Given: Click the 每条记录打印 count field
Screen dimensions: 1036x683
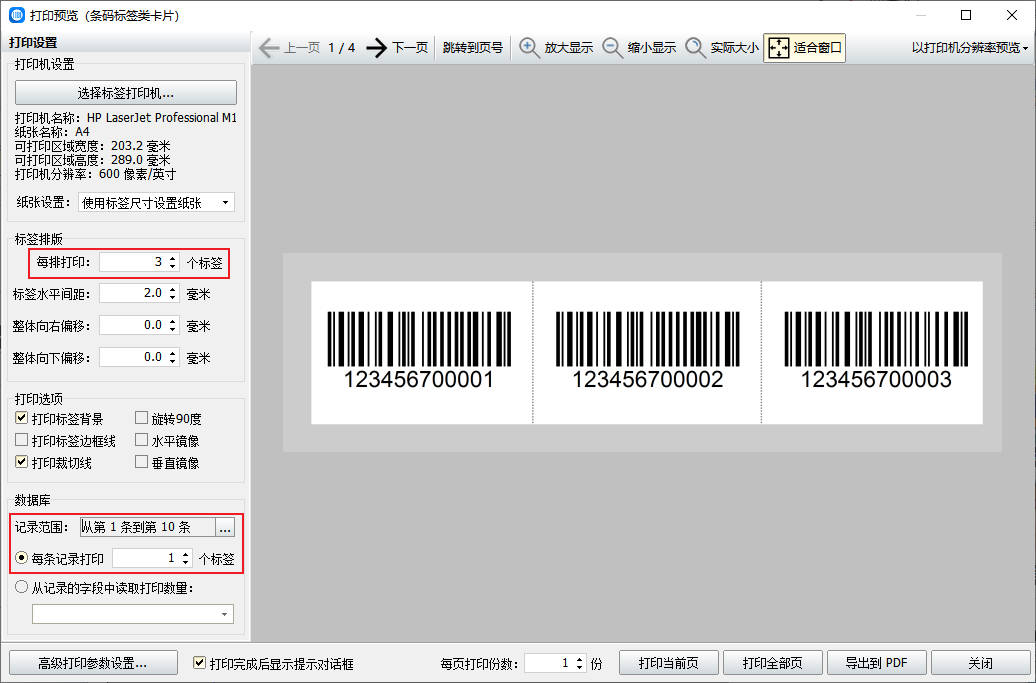Looking at the screenshot, I should coord(145,558).
